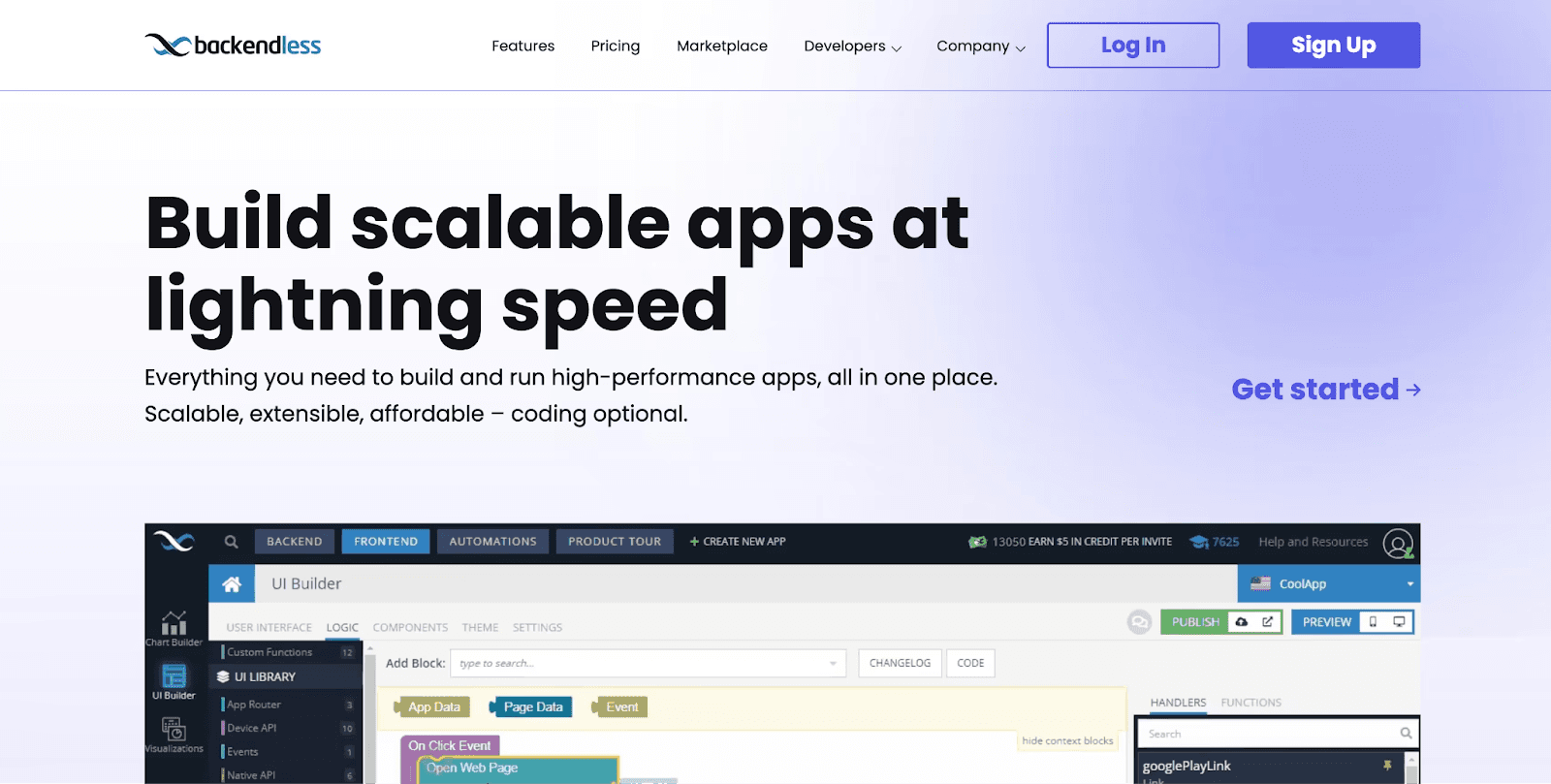Select the FRONTEND tab
This screenshot has width=1551, height=784.
click(x=386, y=542)
